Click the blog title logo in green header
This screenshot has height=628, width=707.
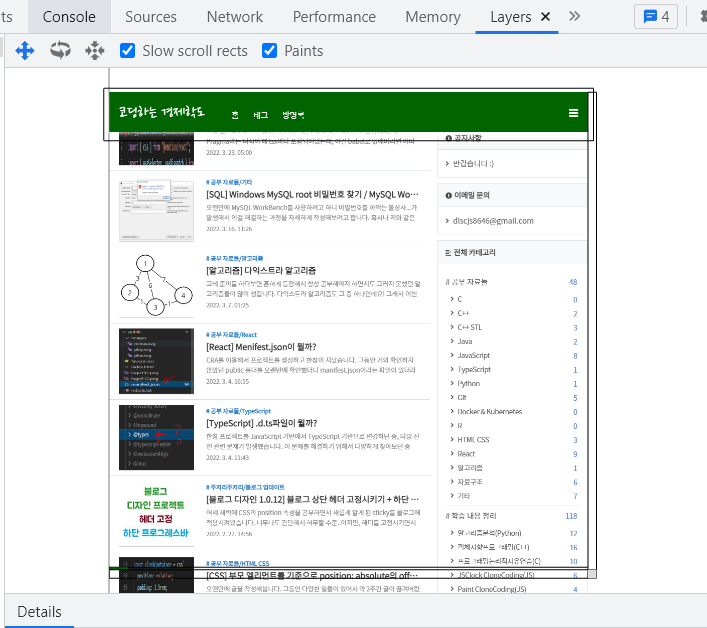(161, 112)
